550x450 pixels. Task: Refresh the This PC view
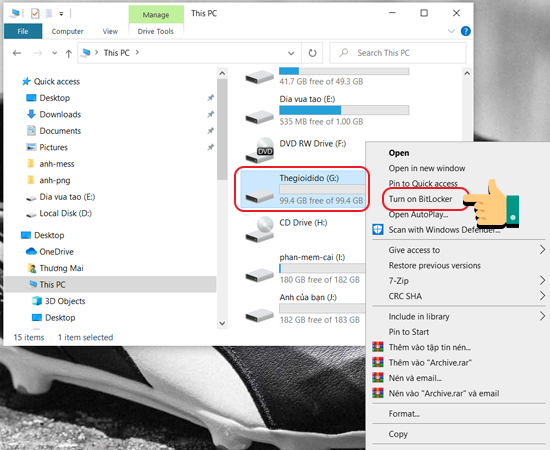click(x=312, y=53)
